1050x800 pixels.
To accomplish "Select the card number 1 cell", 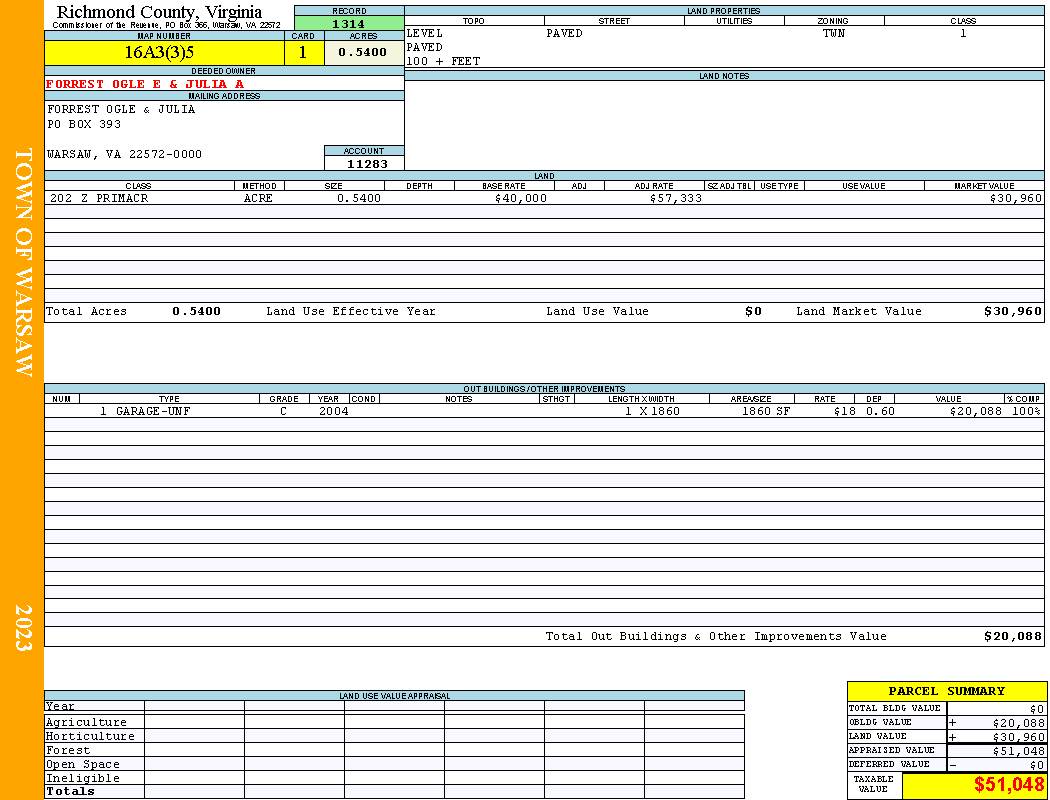I will (303, 52).
